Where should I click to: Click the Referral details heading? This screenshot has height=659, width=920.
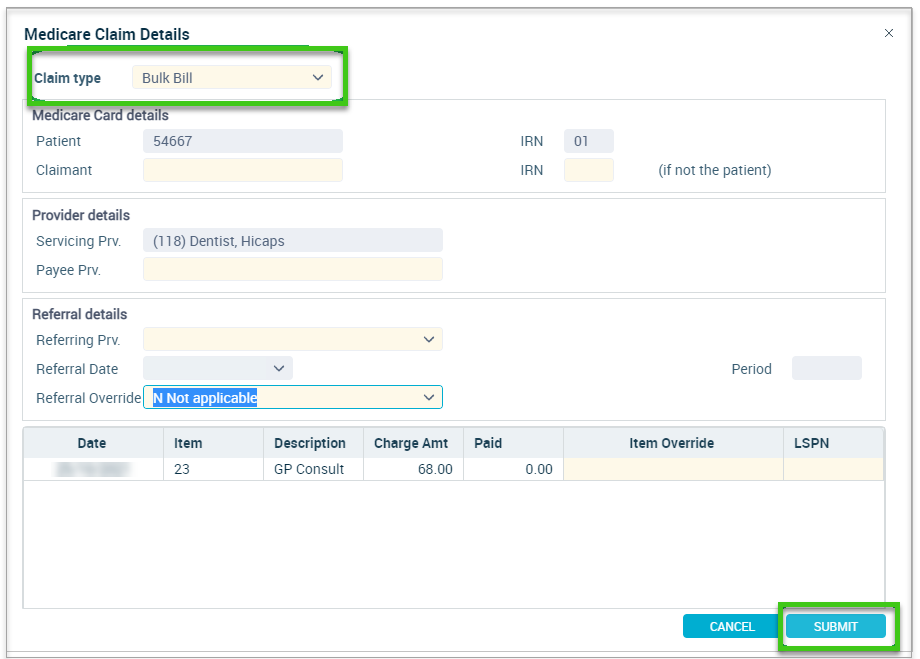(80, 315)
